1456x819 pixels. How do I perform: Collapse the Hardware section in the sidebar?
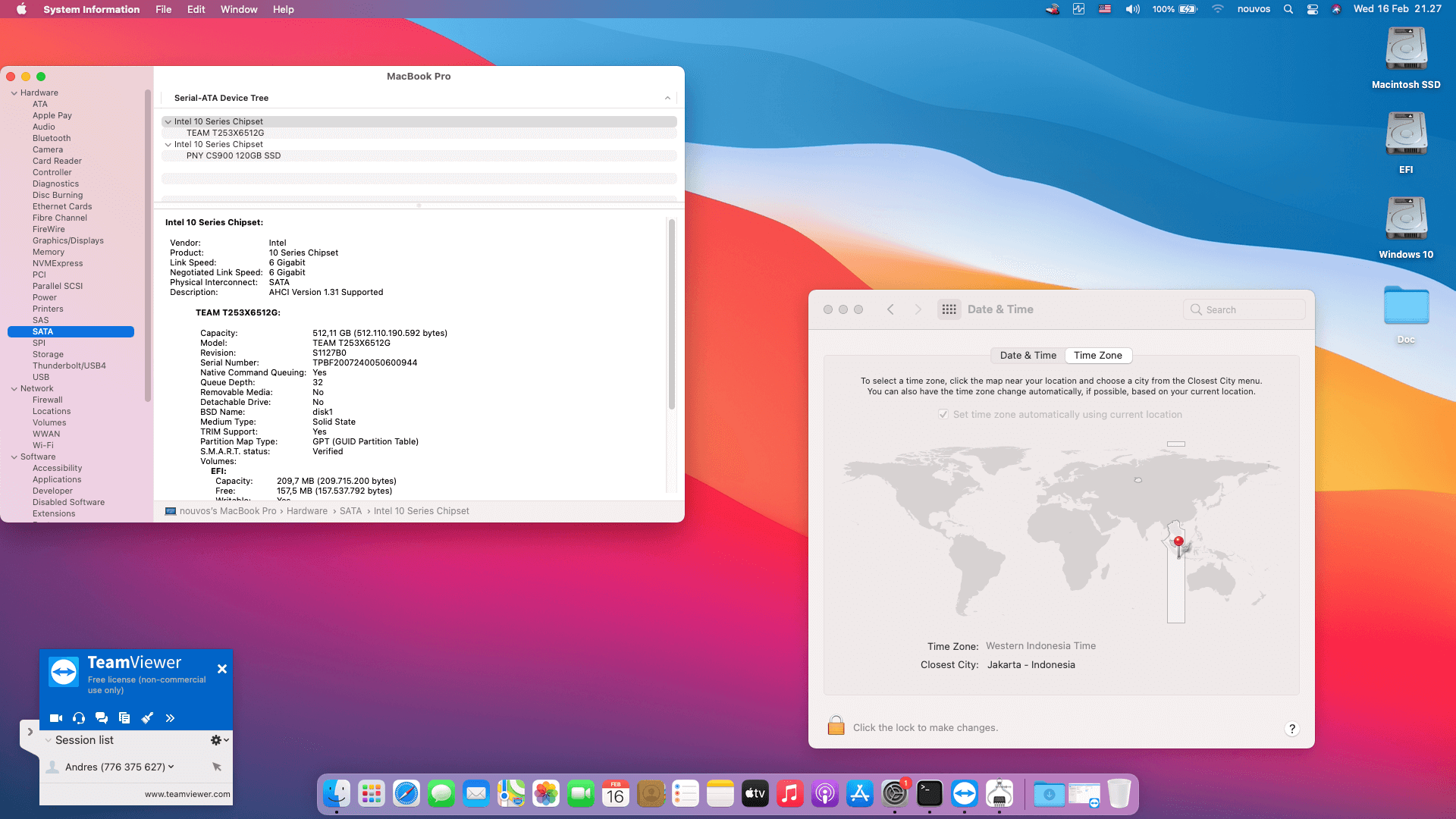[x=14, y=92]
